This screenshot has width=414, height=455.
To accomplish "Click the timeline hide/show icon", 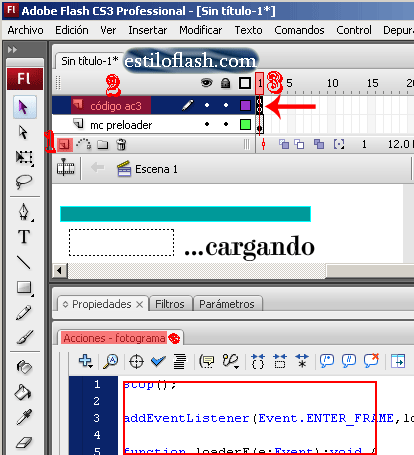I will click(66, 167).
